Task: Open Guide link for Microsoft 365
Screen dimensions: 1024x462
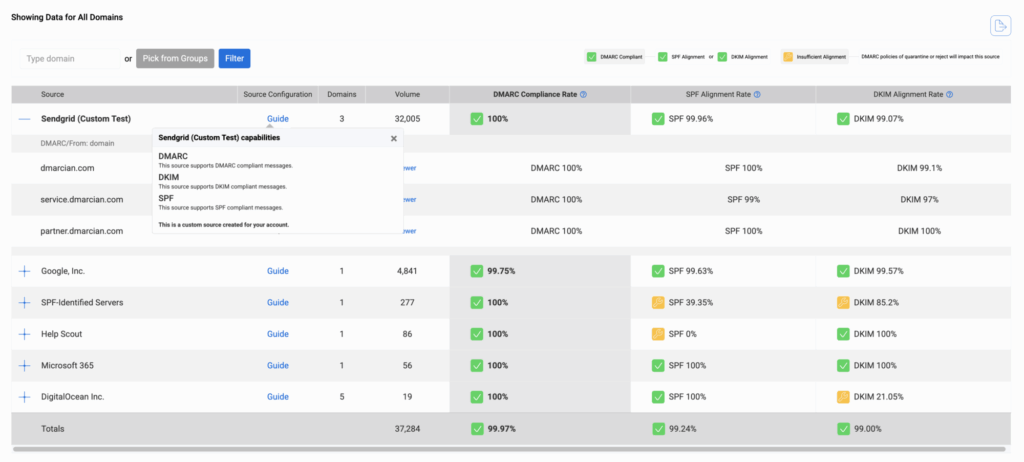Action: 278,365
